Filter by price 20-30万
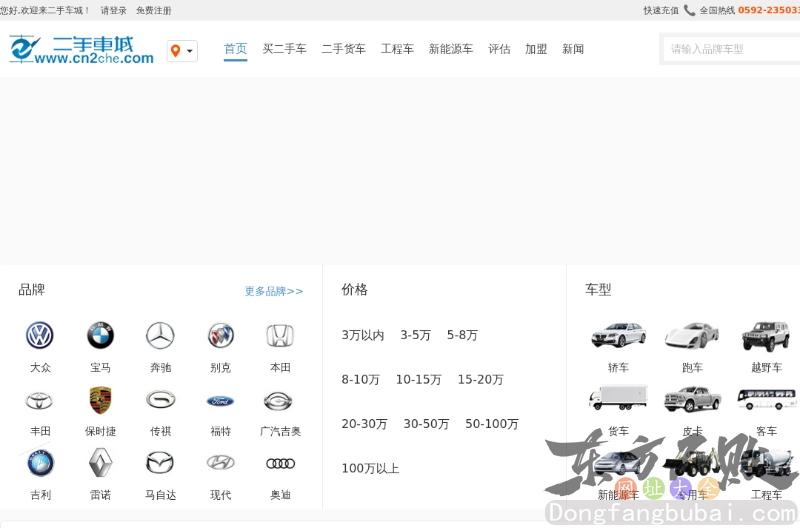The height and width of the screenshot is (528, 800). coord(364,424)
